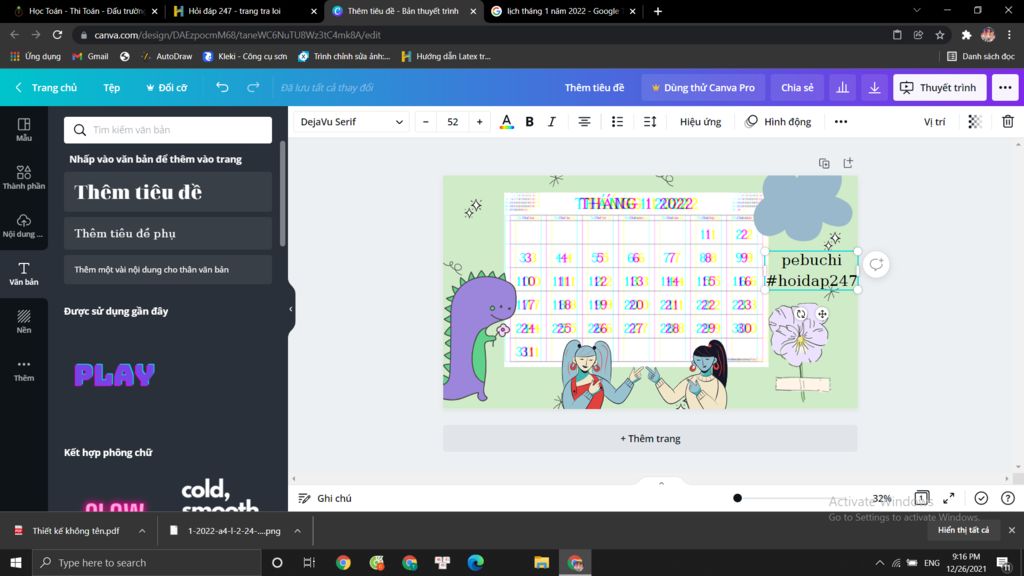Screen dimensions: 1024x576
Task: Toggle bold formatting
Action: (x=530, y=122)
